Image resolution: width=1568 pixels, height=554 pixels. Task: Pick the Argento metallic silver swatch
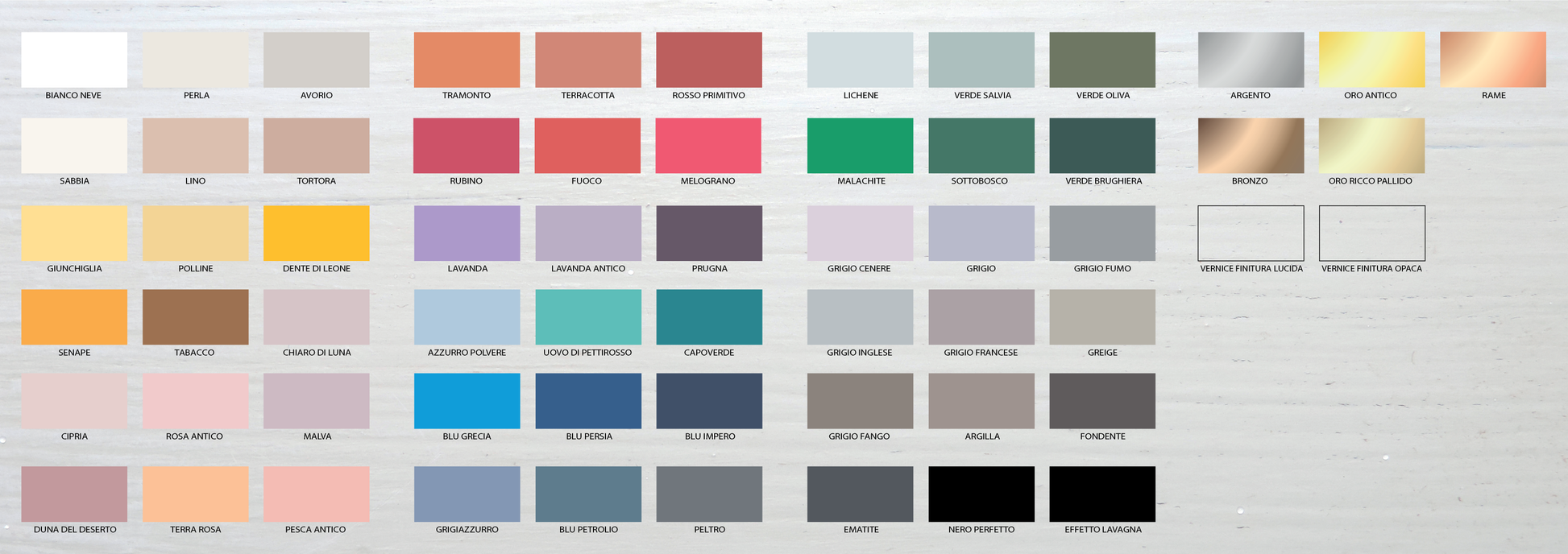pos(1251,60)
